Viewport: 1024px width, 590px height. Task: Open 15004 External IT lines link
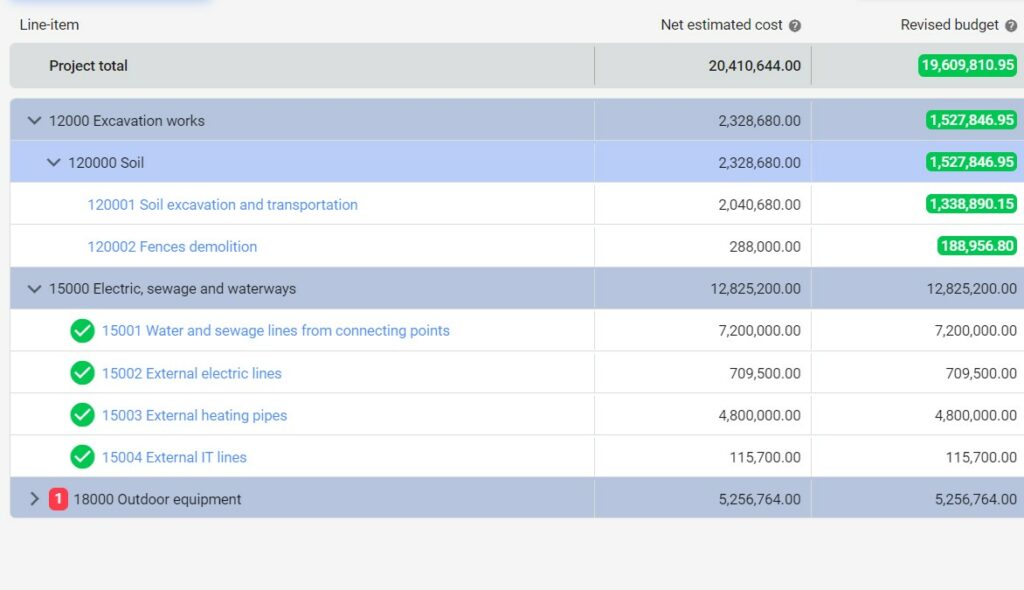point(174,457)
